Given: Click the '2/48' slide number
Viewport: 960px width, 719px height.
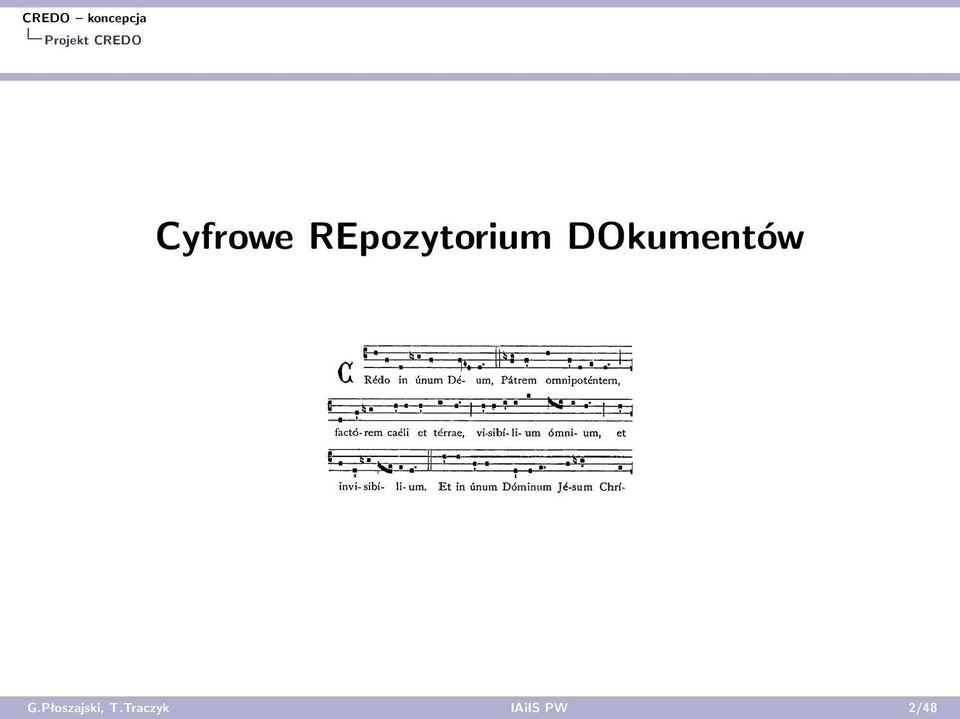Looking at the screenshot, I should (923, 708).
